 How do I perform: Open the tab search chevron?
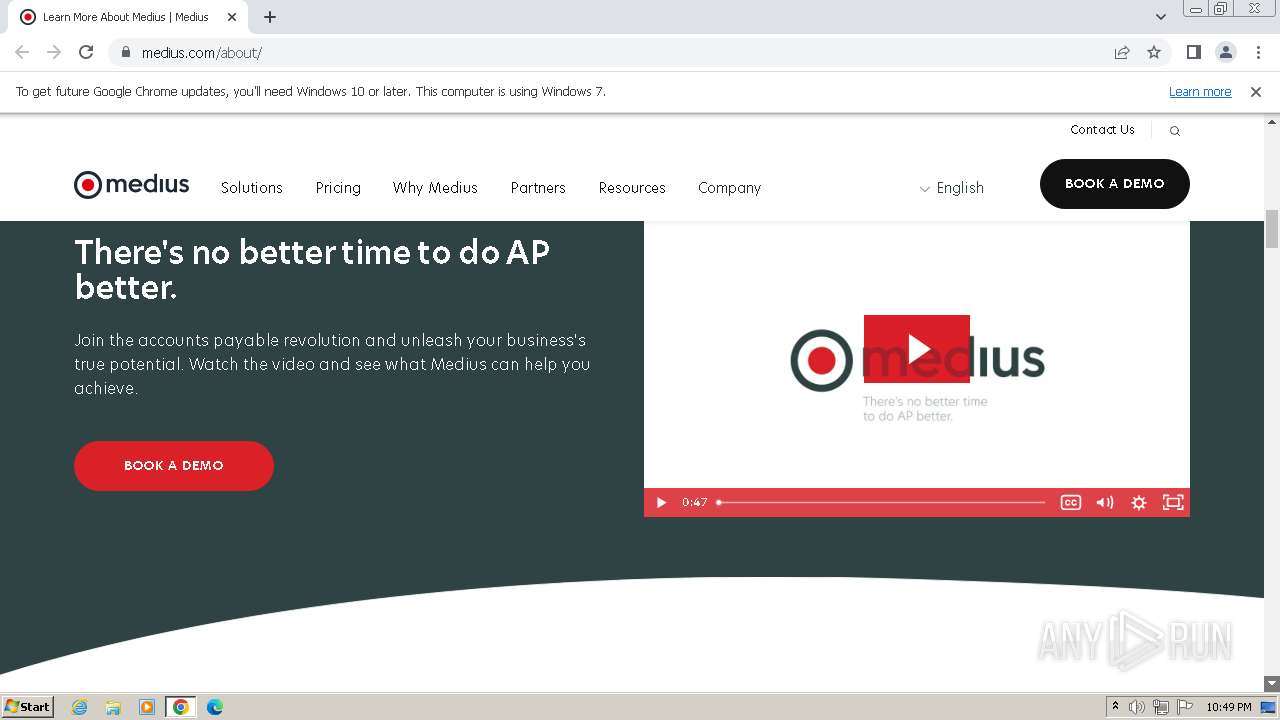point(1161,17)
